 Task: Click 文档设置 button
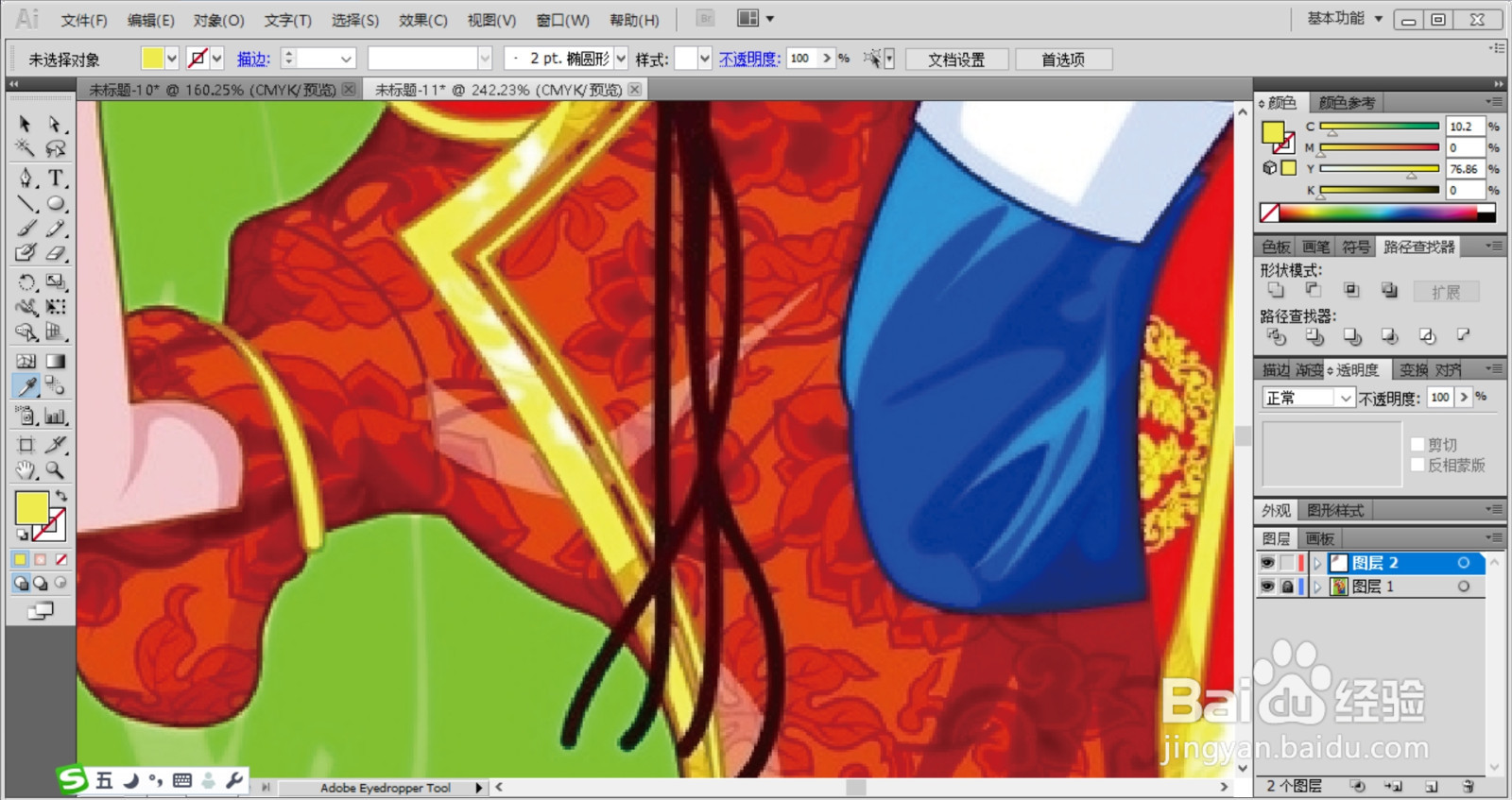pyautogui.click(x=956, y=60)
